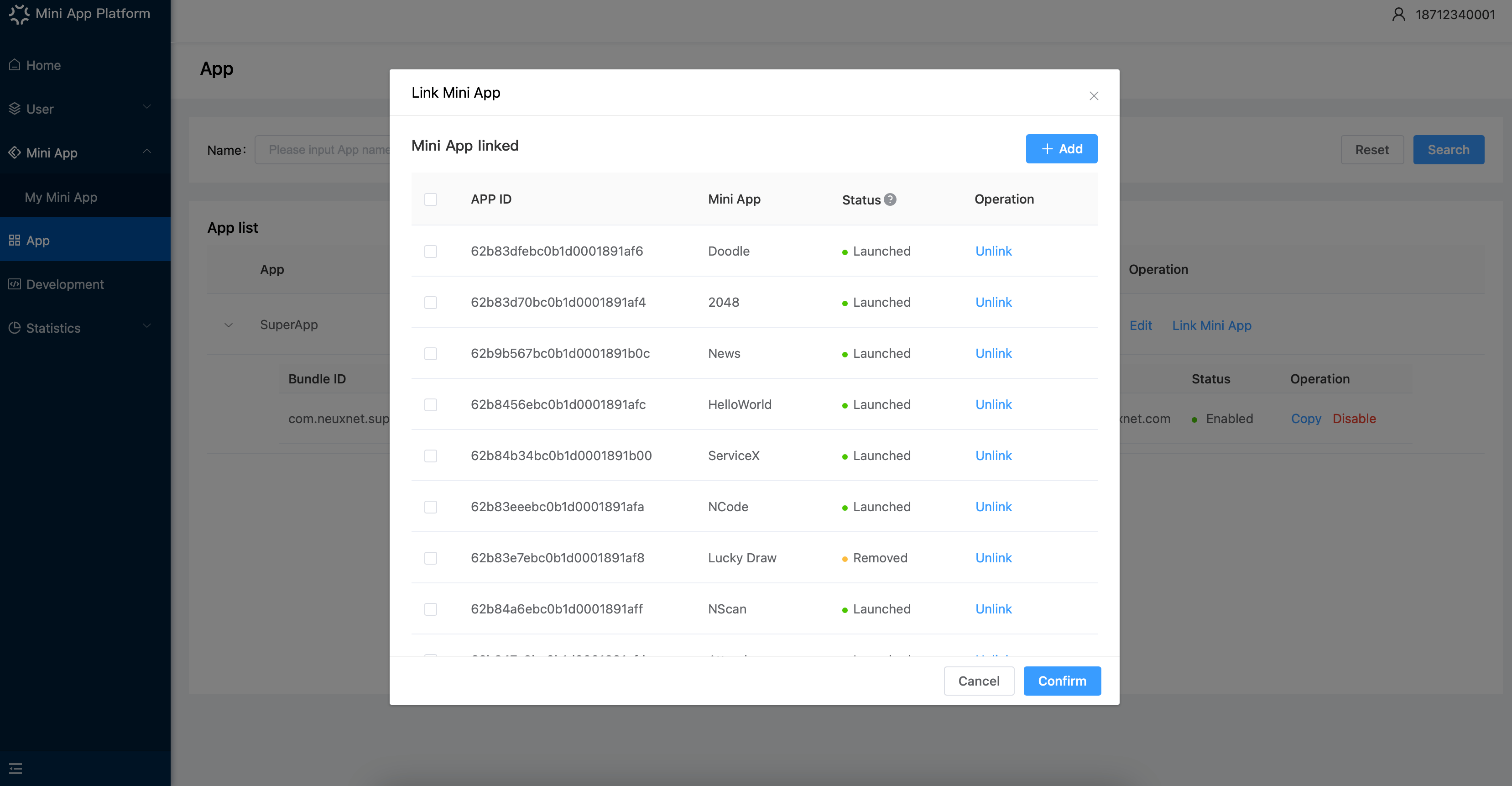Tick the HelloWorld row checkbox

[x=431, y=404]
